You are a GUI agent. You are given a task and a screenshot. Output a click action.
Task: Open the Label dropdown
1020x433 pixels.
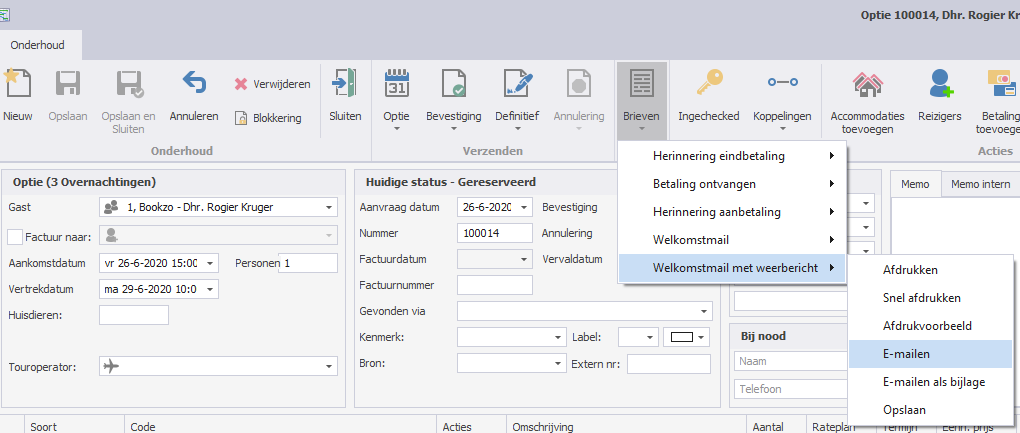[650, 337]
